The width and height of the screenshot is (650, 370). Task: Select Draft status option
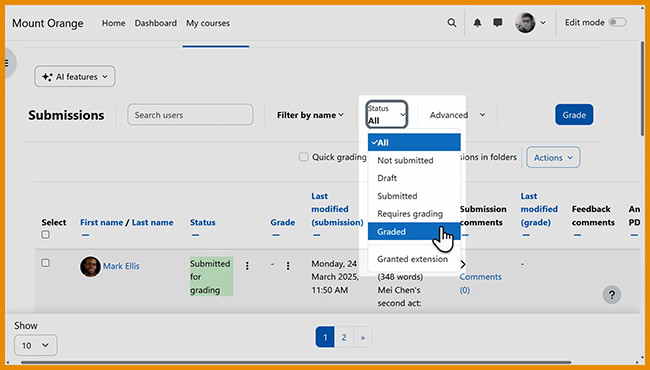pos(414,178)
